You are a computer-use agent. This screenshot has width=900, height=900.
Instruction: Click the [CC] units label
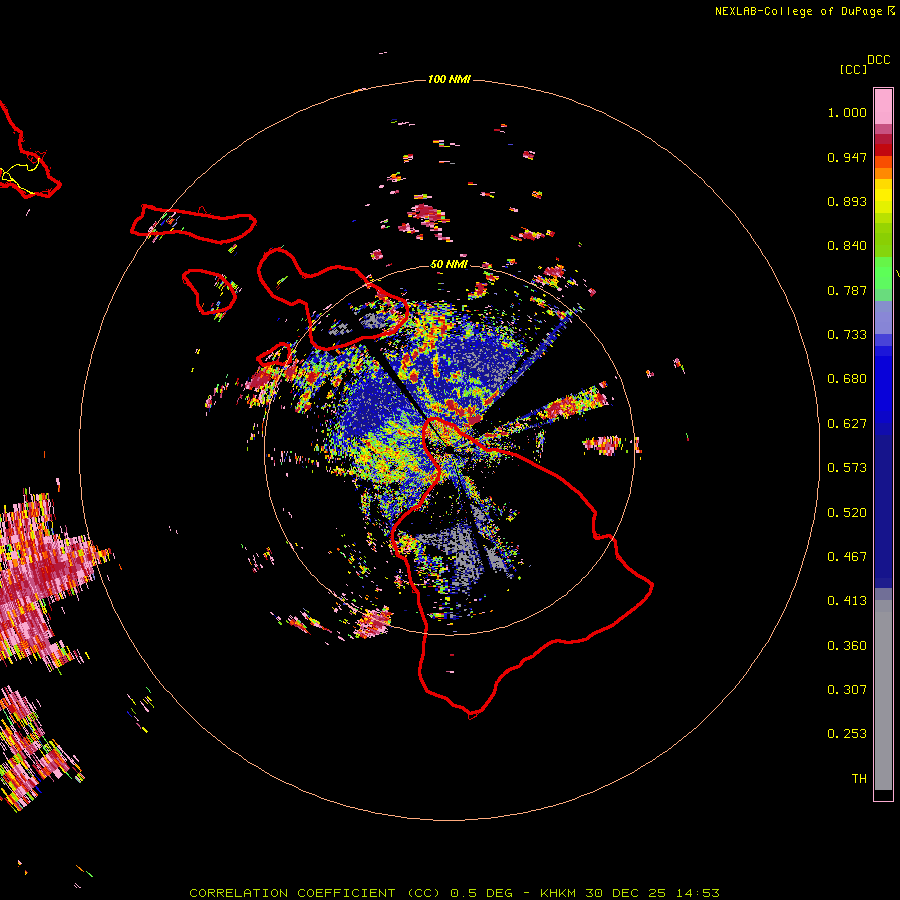(x=853, y=69)
